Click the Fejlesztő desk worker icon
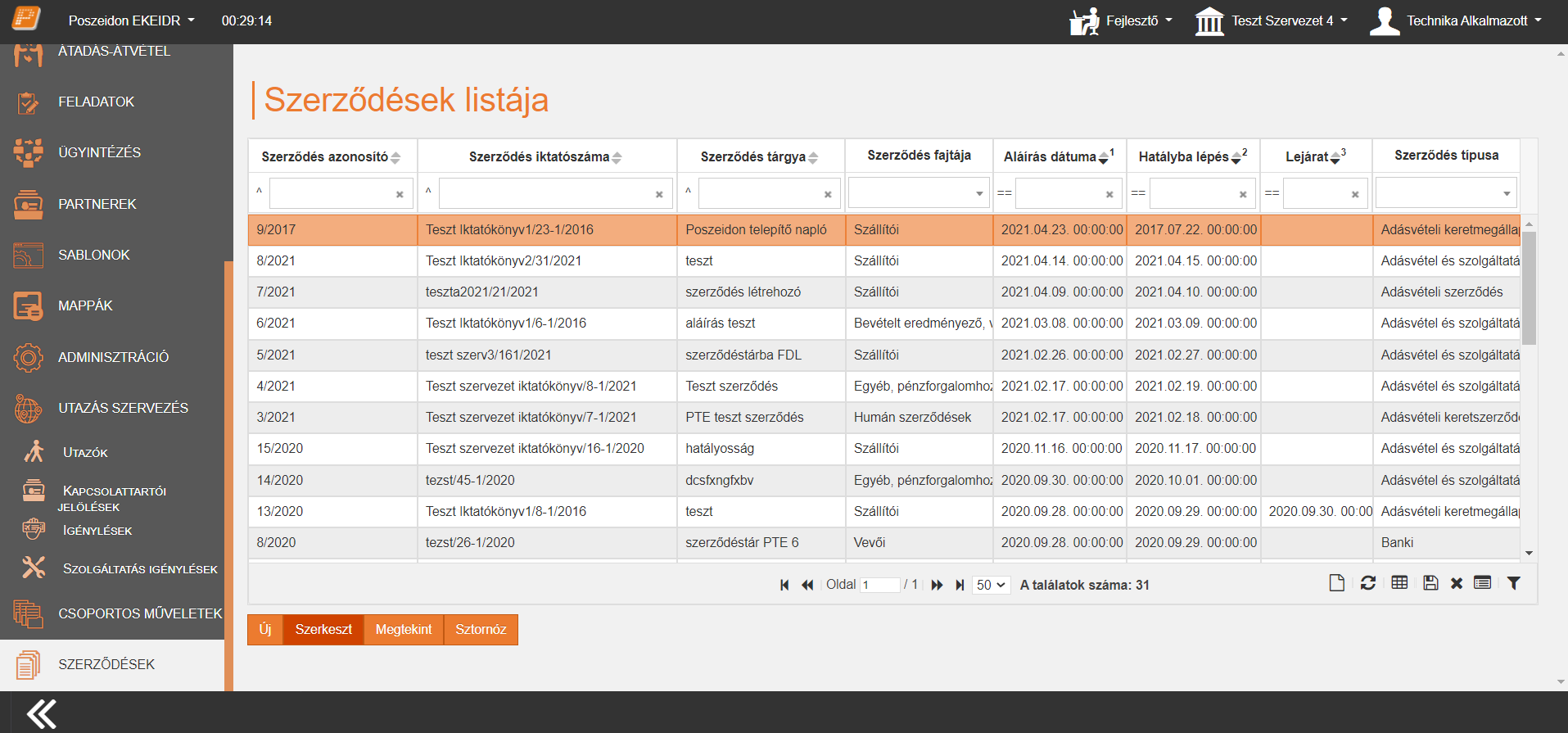 1084,21
